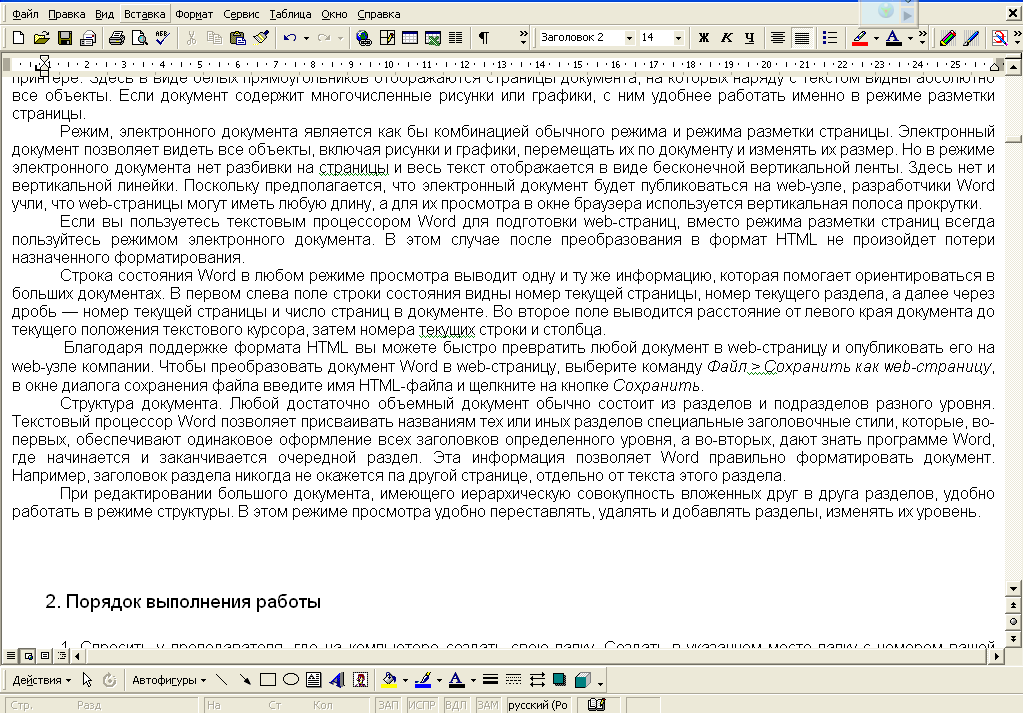Insert WordArt with the slanted A icon
Screen dimensions: 1023x713
pyautogui.click(x=337, y=680)
